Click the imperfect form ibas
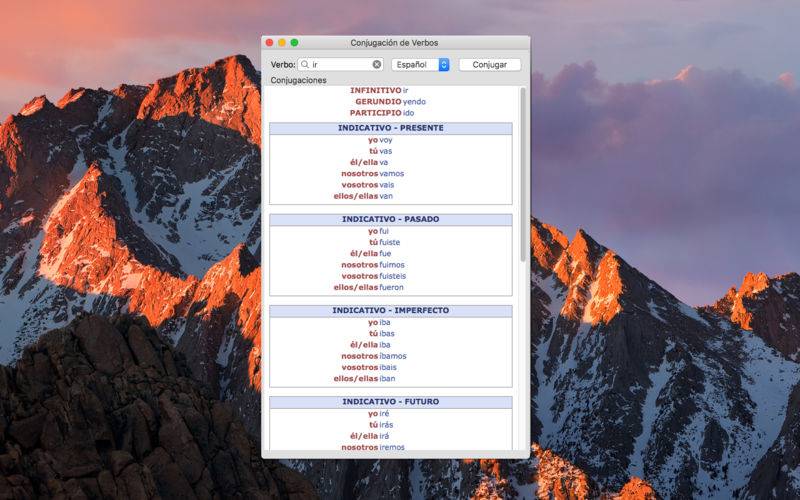This screenshot has width=800, height=500. 387,334
